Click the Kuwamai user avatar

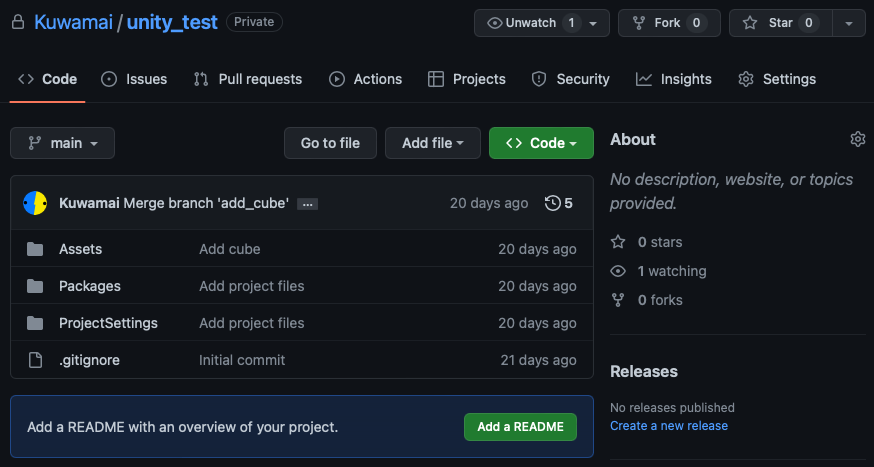pos(35,203)
